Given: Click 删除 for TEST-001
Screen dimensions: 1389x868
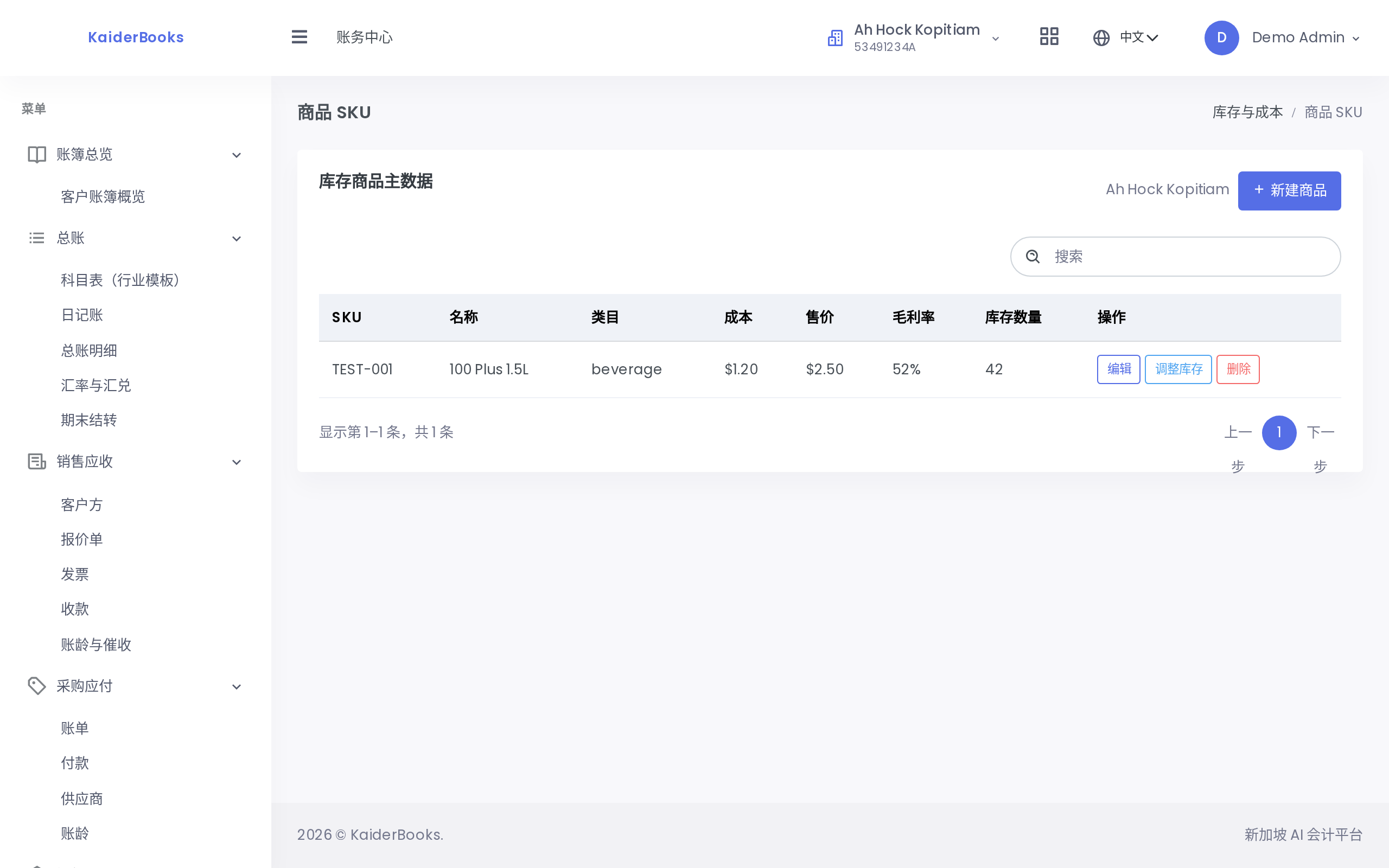Looking at the screenshot, I should [1238, 369].
